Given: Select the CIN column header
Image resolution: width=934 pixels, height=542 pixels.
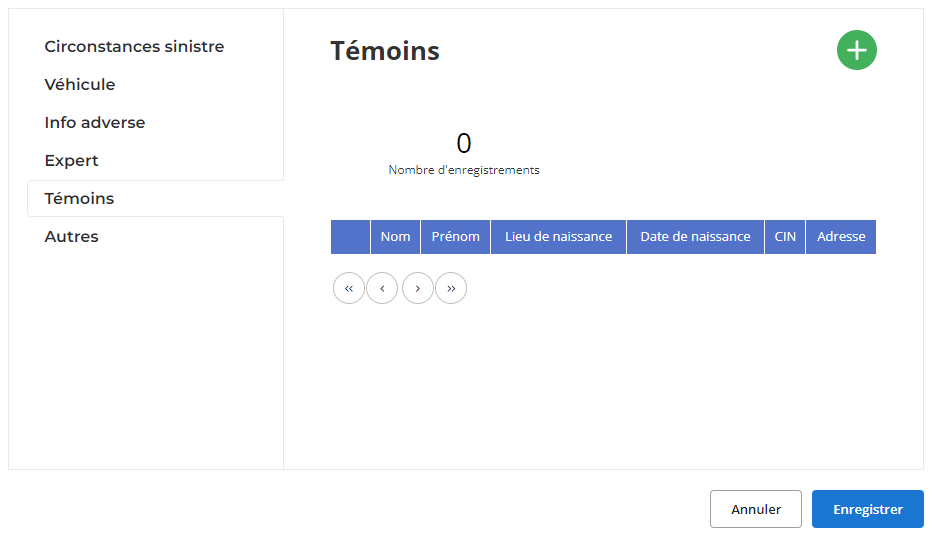Looking at the screenshot, I should pos(785,237).
